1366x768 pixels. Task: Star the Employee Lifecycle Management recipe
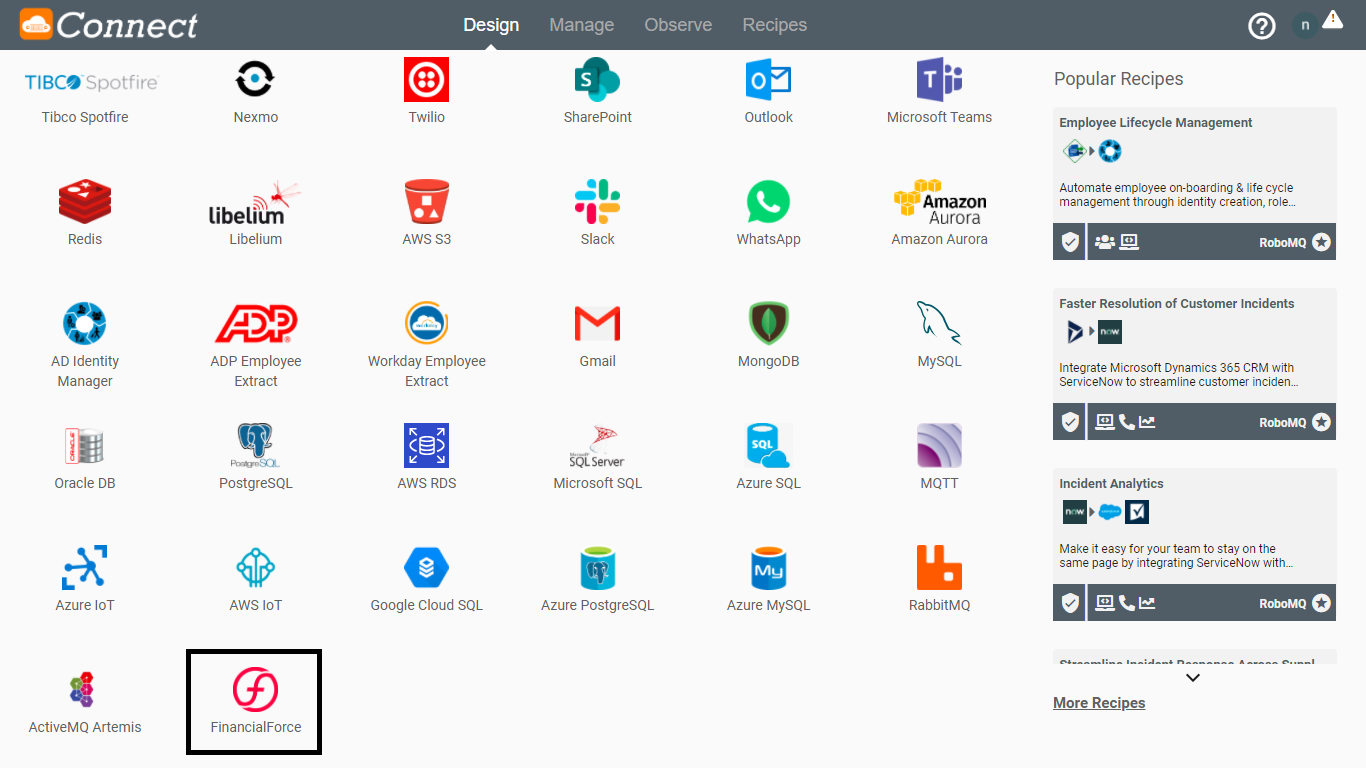[1321, 242]
